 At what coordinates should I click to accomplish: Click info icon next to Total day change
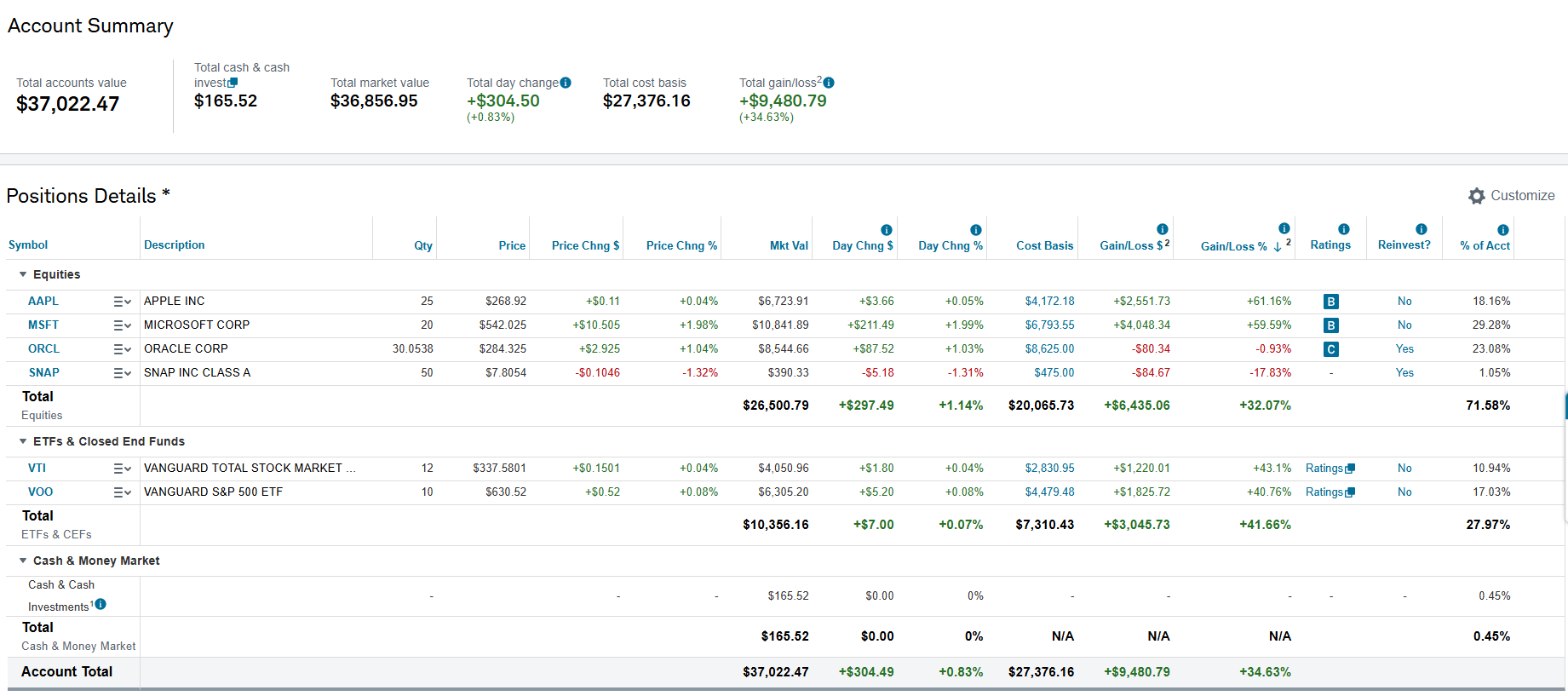[x=566, y=83]
